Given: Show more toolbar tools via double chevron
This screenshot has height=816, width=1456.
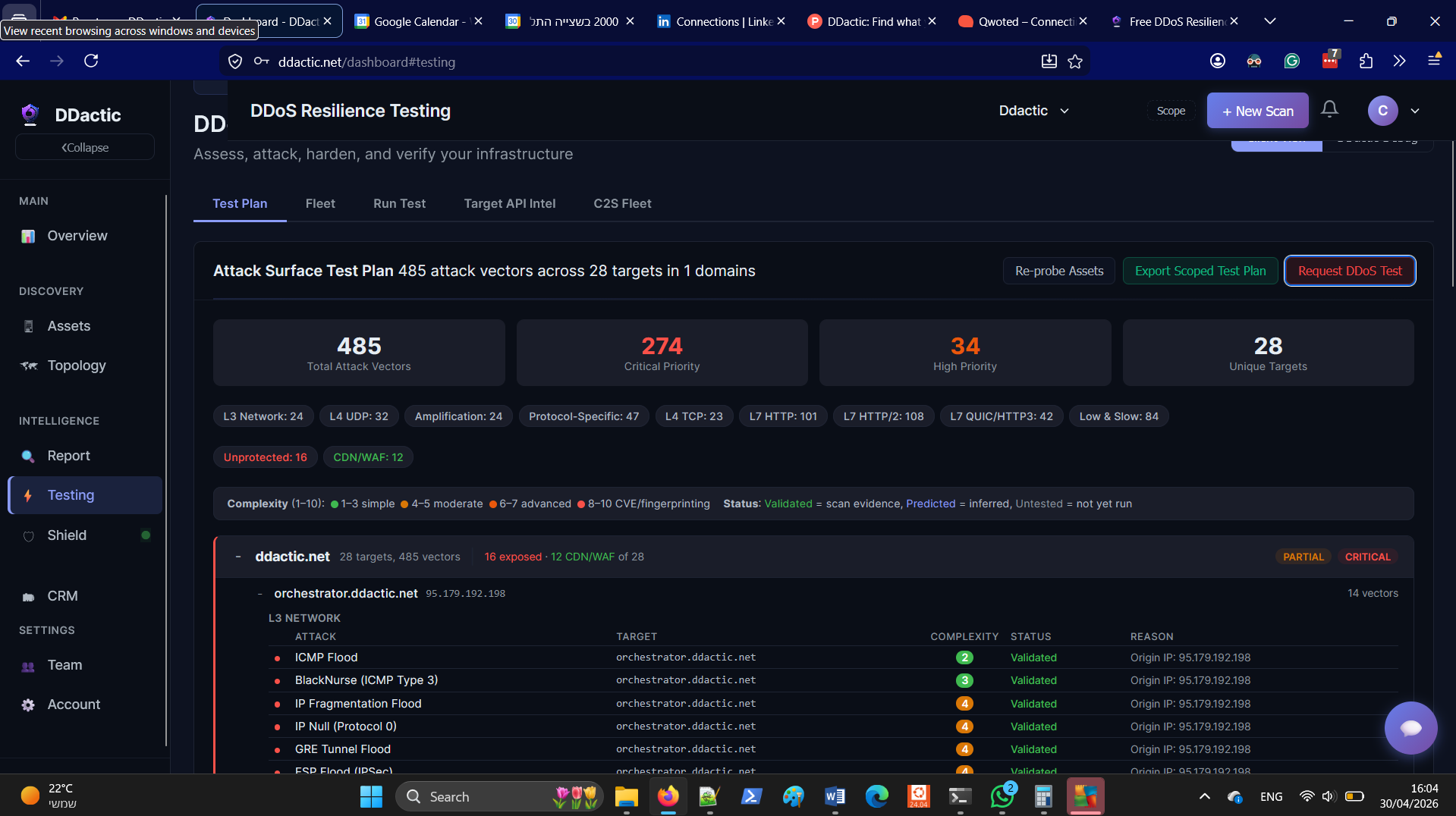Looking at the screenshot, I should (x=1399, y=61).
